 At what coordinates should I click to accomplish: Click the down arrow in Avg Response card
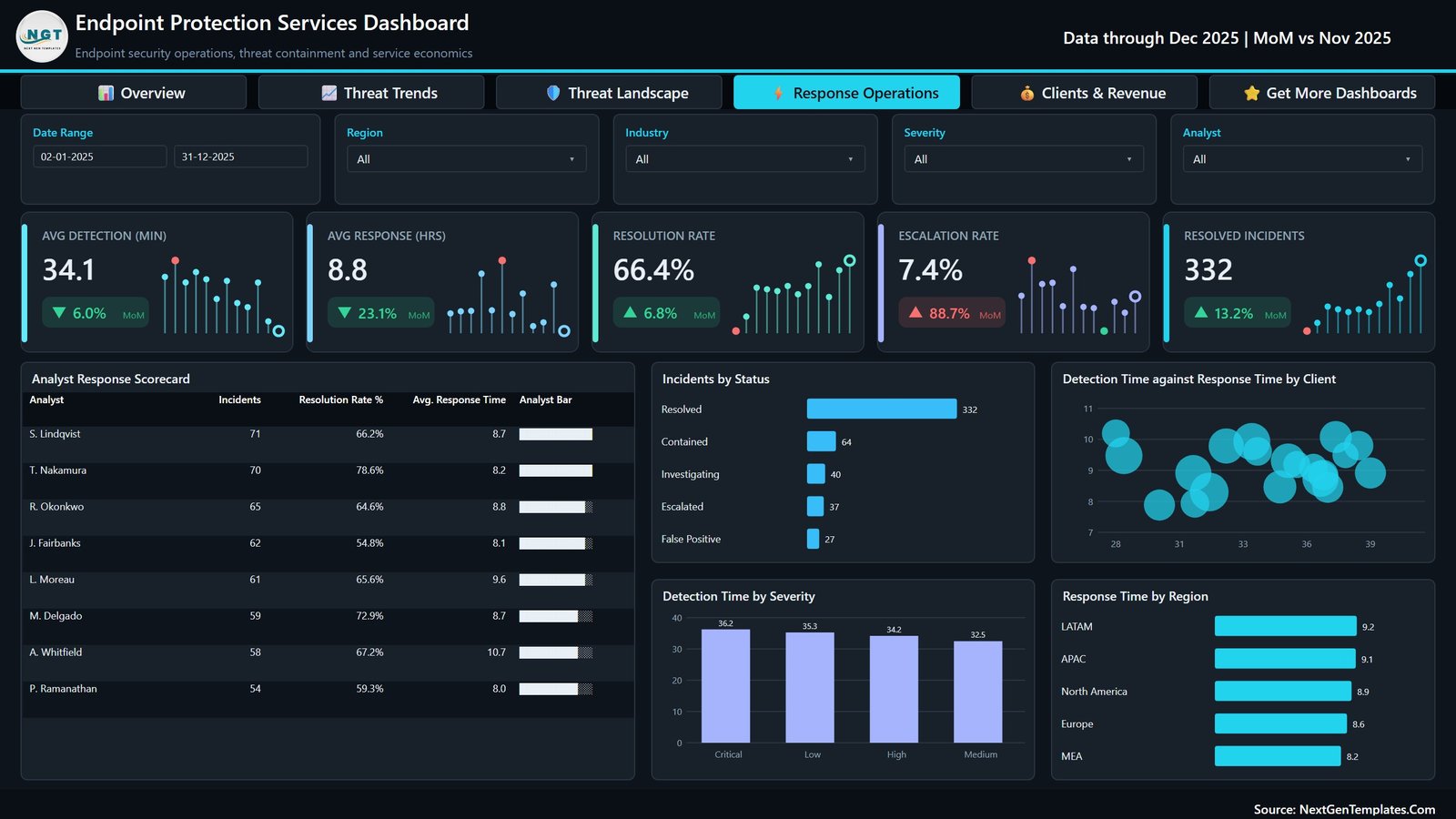tap(345, 313)
